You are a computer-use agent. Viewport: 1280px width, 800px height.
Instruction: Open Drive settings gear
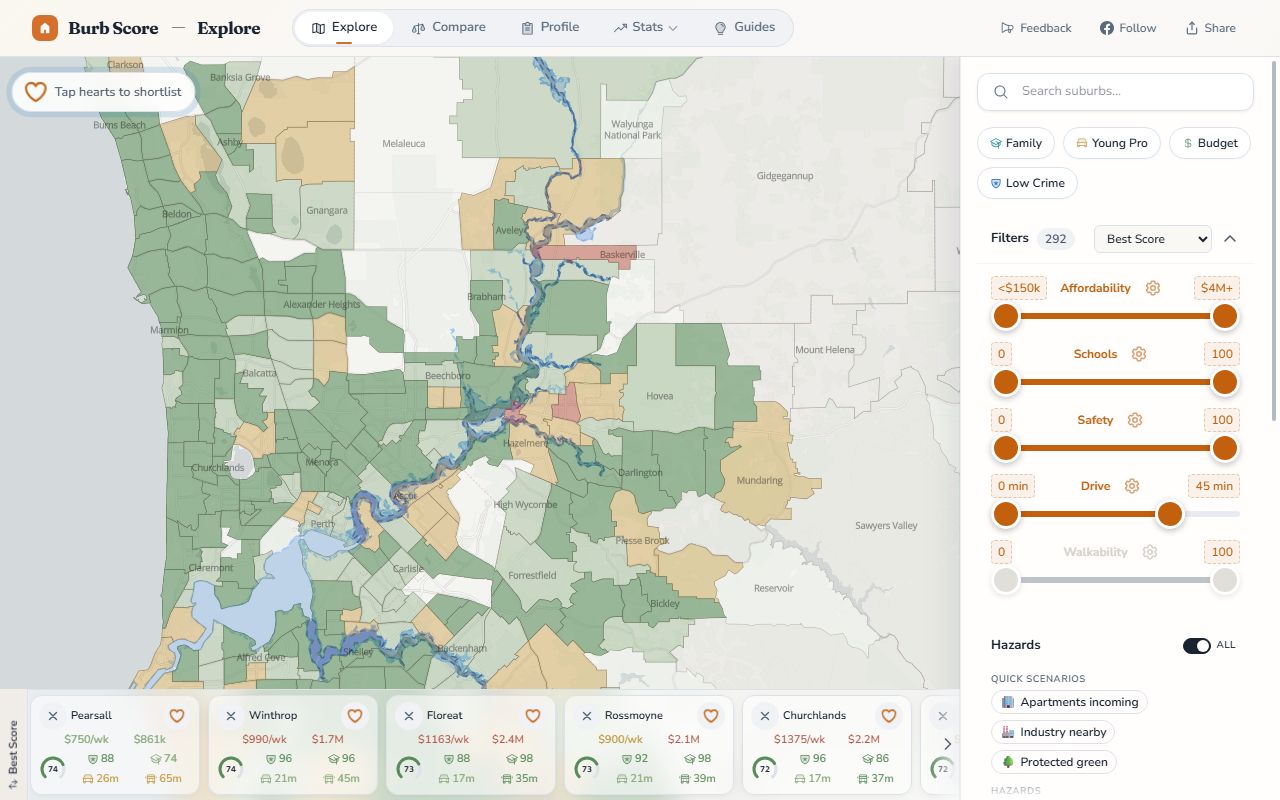(x=1132, y=486)
